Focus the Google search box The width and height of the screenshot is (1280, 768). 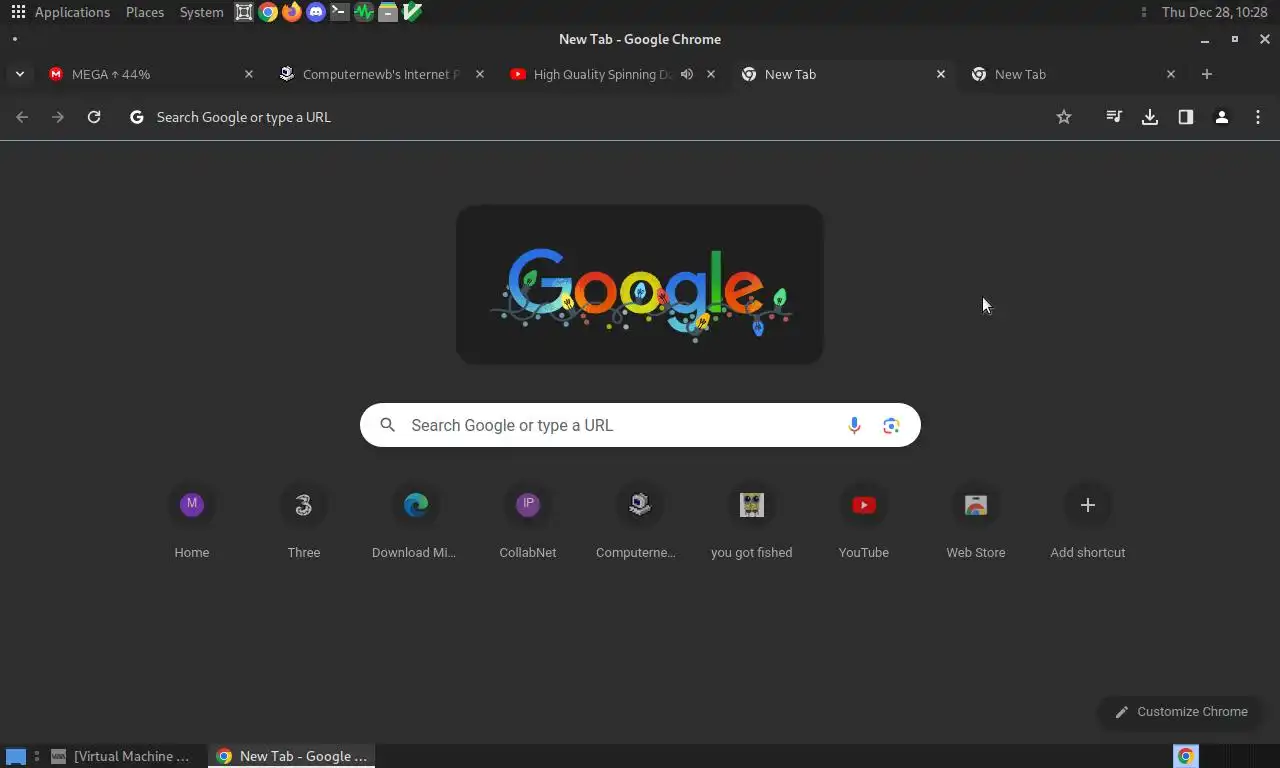click(x=640, y=425)
